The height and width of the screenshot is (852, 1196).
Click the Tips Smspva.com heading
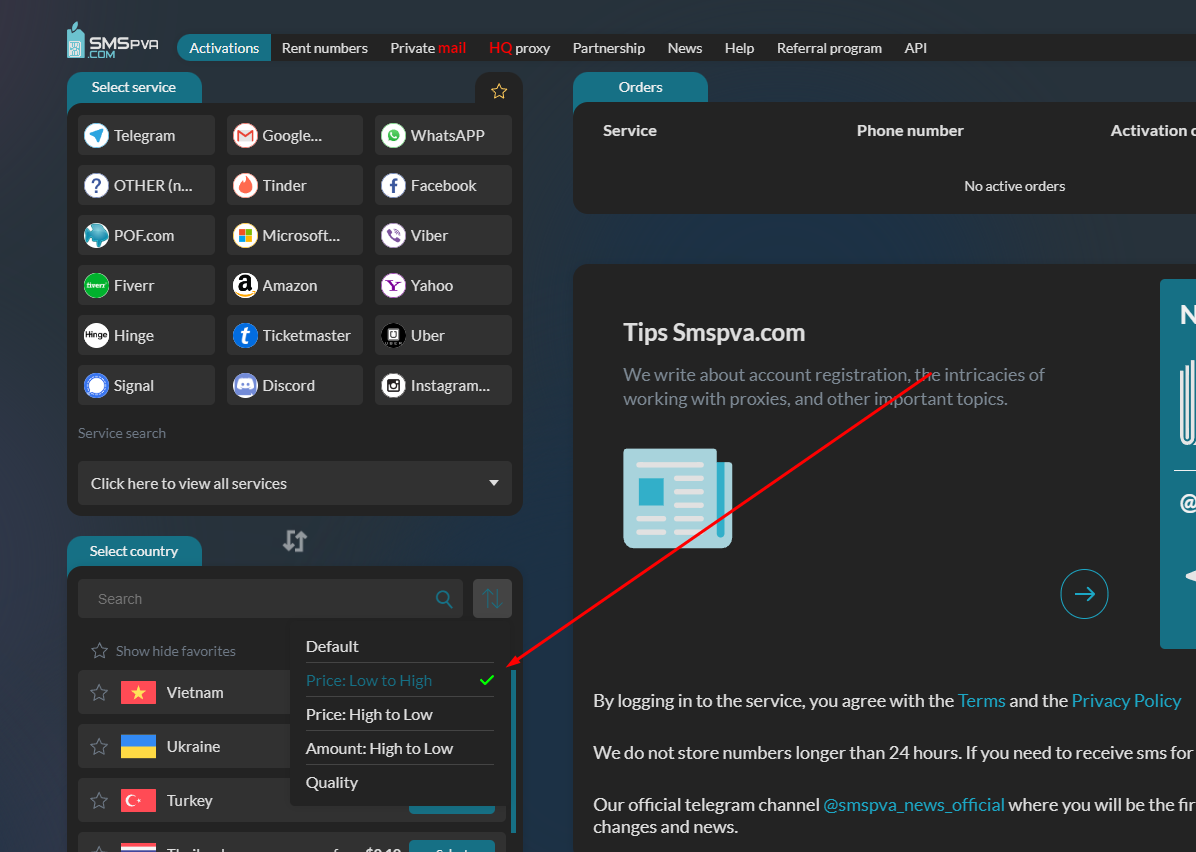[714, 333]
